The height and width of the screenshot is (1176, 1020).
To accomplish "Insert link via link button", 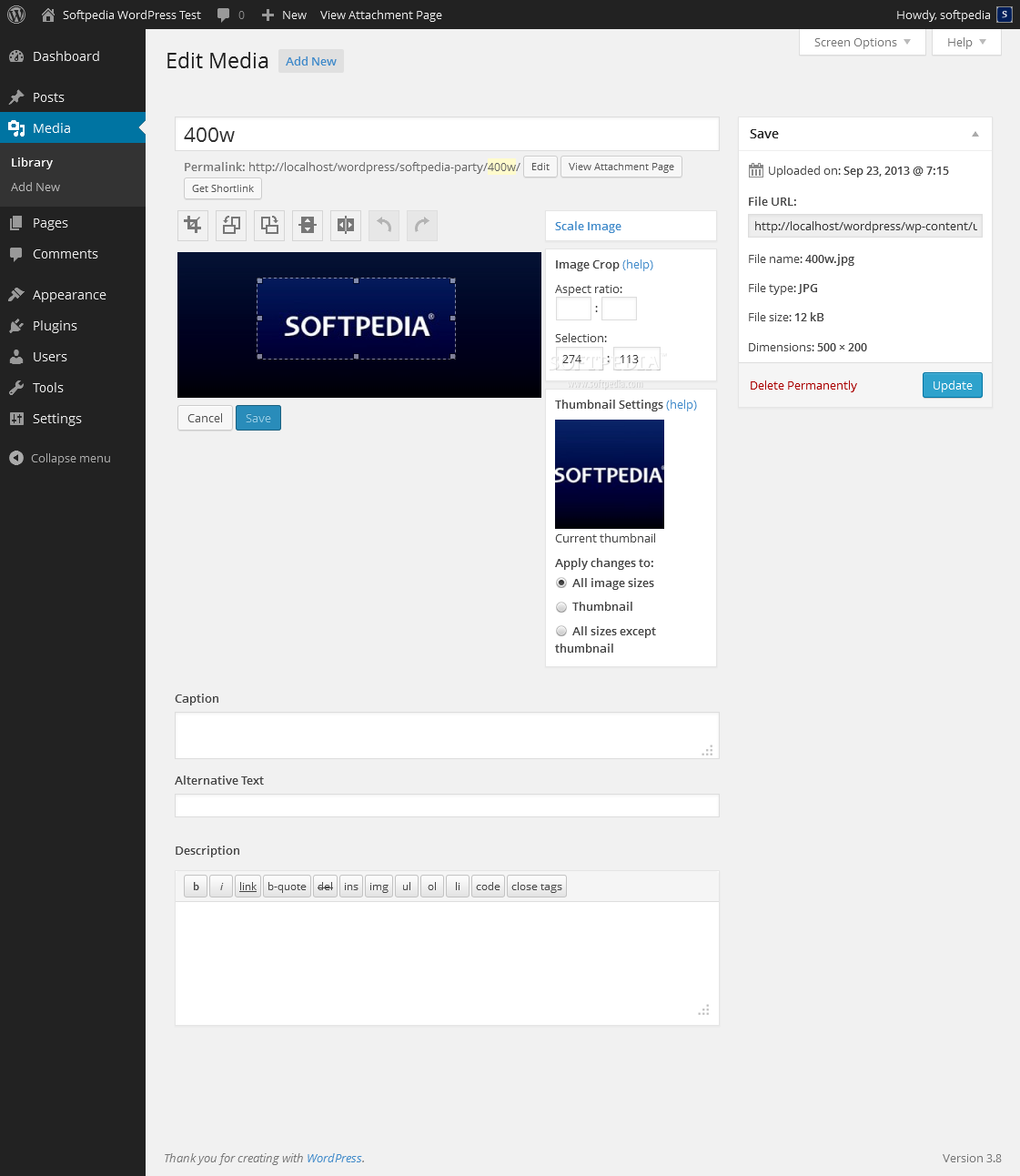I will (248, 887).
